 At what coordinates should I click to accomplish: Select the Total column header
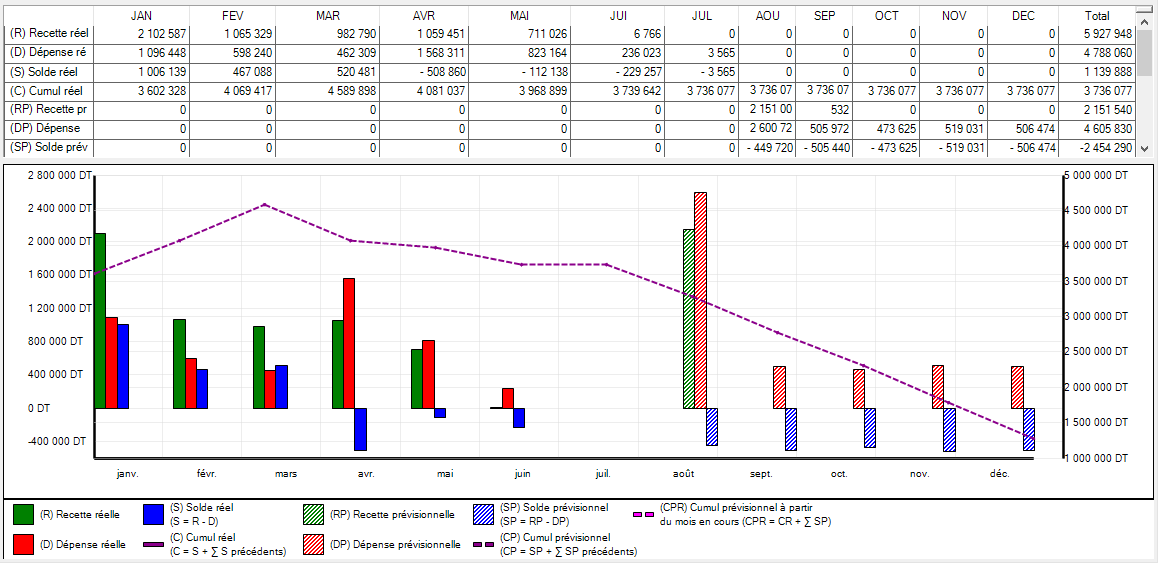(x=1097, y=16)
